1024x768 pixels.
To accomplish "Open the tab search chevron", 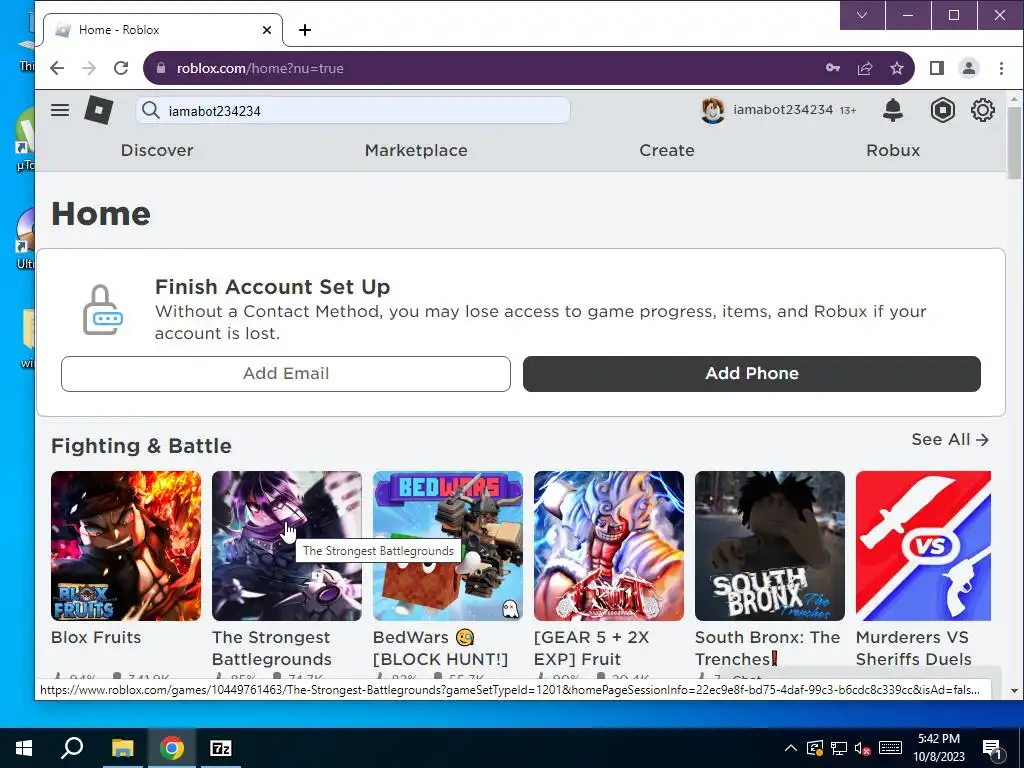I will (x=862, y=15).
